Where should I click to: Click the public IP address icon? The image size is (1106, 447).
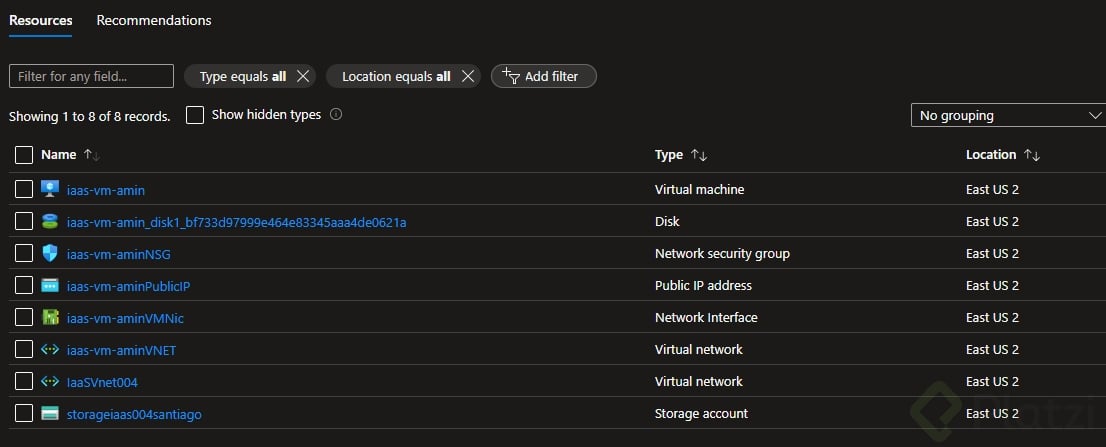(50, 285)
